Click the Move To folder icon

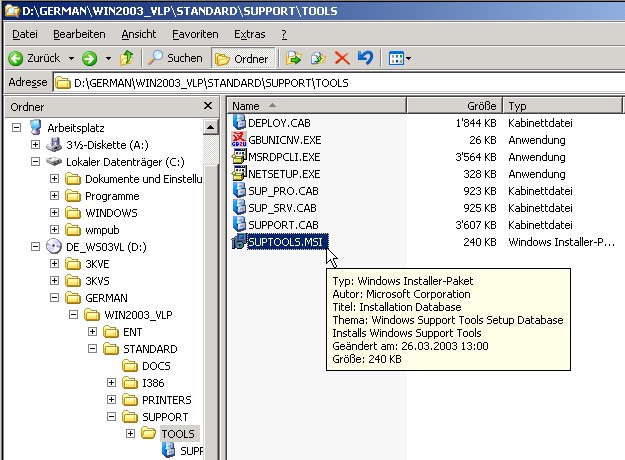pyautogui.click(x=293, y=59)
